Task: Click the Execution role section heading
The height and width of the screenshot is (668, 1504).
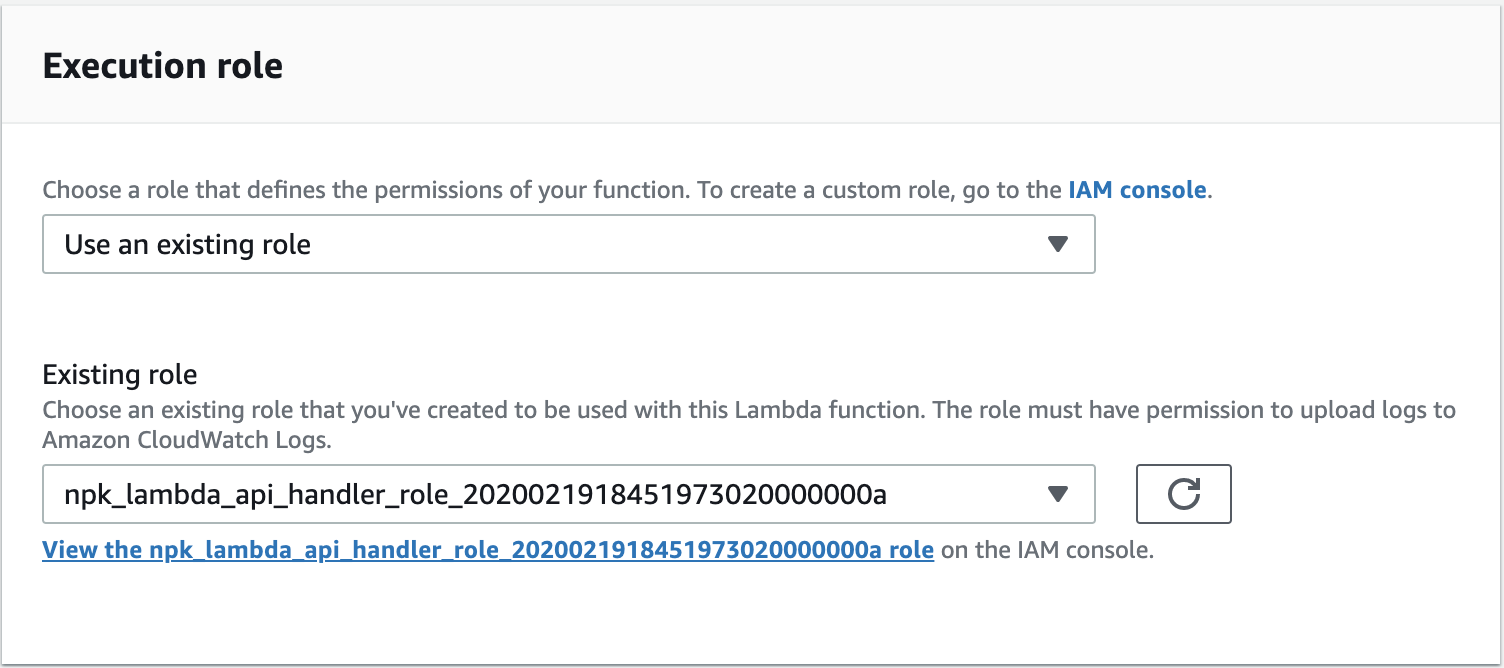Action: [x=163, y=66]
